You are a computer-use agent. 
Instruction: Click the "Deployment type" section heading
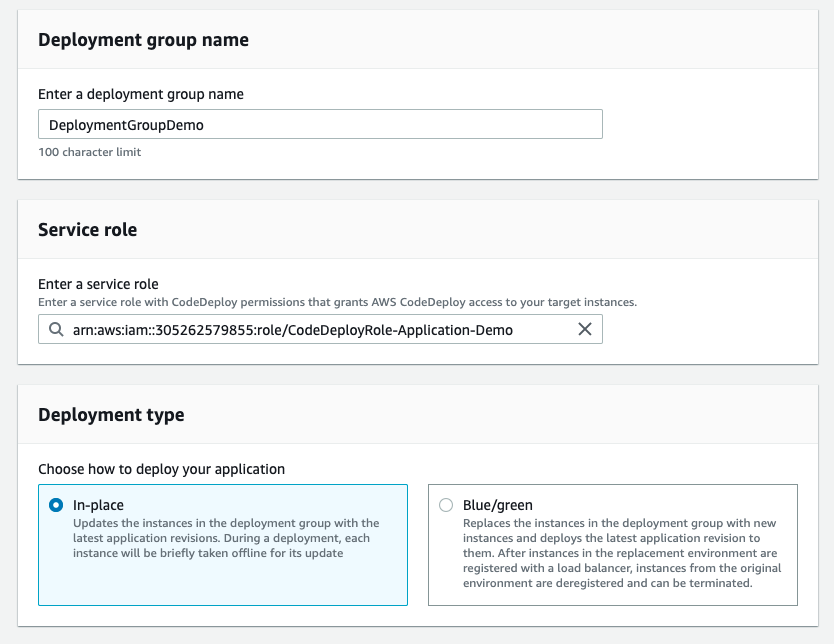point(111,414)
